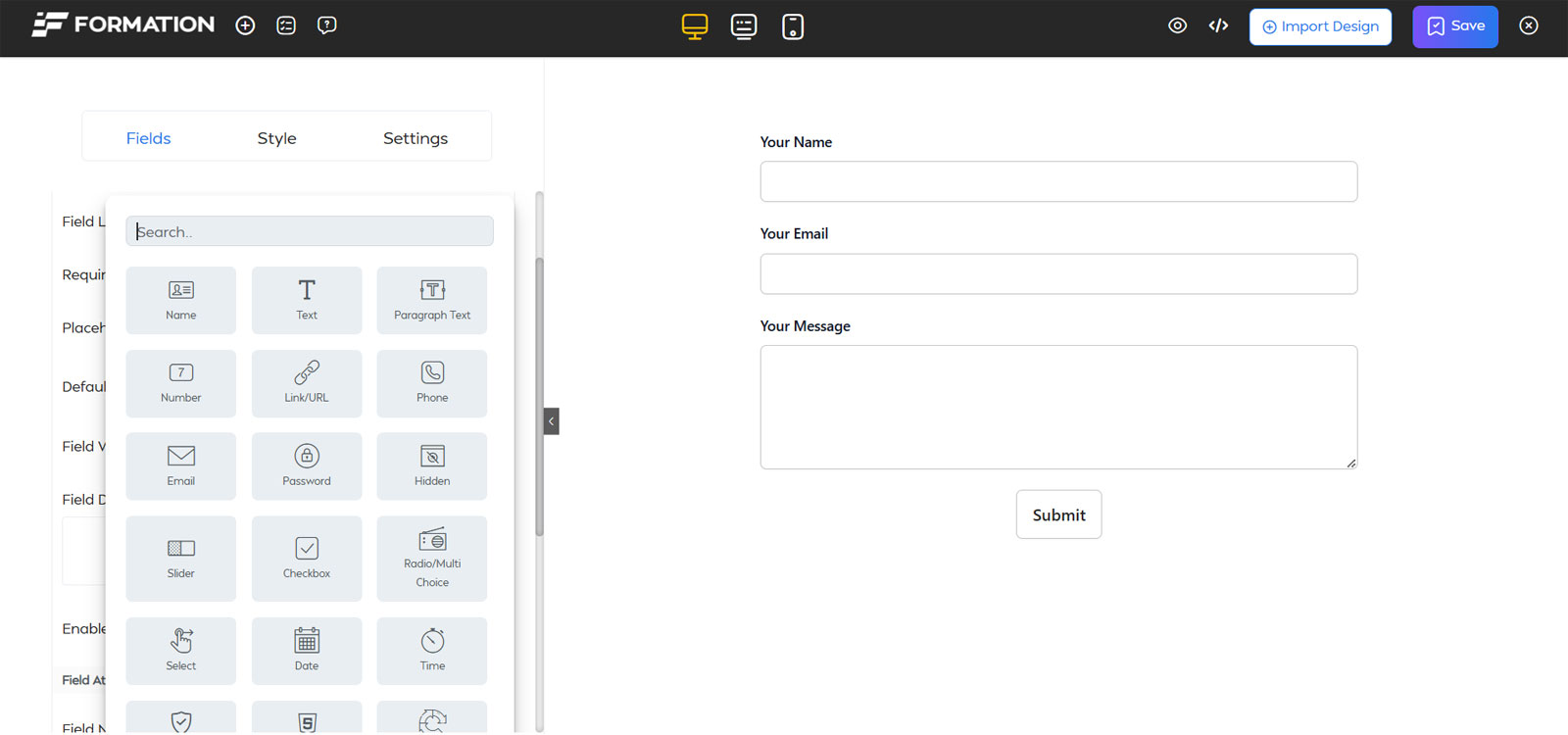The width and height of the screenshot is (1568, 735).
Task: Add an Email field
Action: tap(181, 466)
